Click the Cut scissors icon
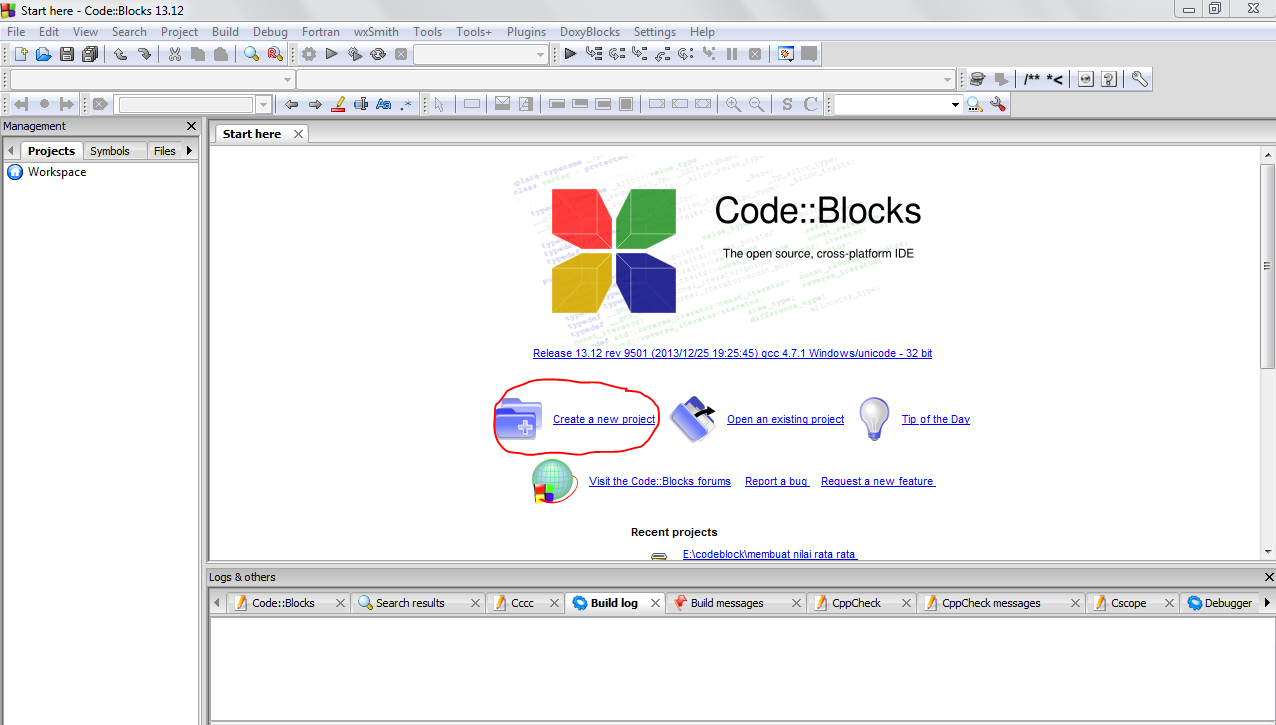Image resolution: width=1276 pixels, height=725 pixels. (175, 54)
